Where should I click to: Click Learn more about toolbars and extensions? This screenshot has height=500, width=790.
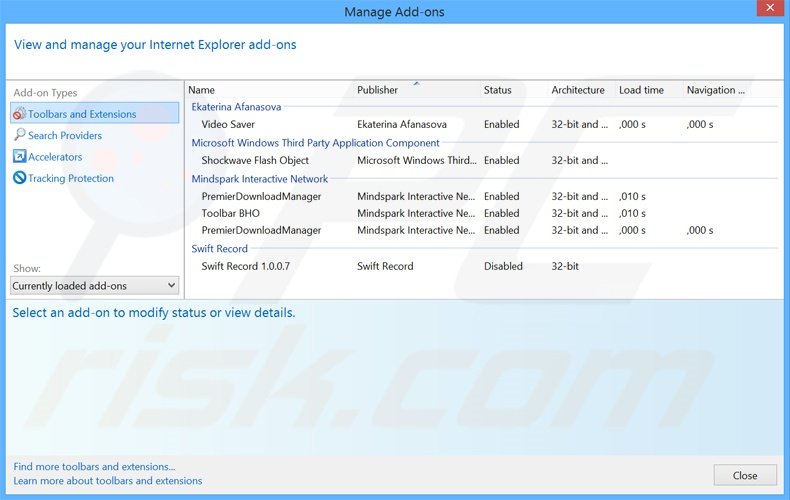108,481
